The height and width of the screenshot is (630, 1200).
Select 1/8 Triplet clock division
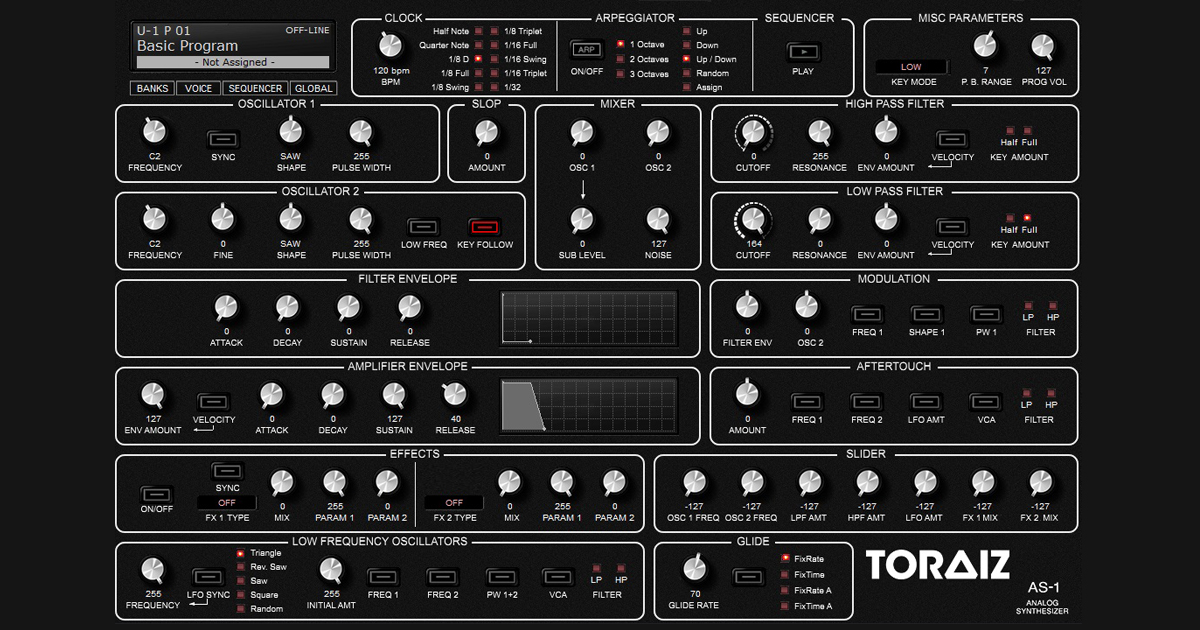pos(494,31)
